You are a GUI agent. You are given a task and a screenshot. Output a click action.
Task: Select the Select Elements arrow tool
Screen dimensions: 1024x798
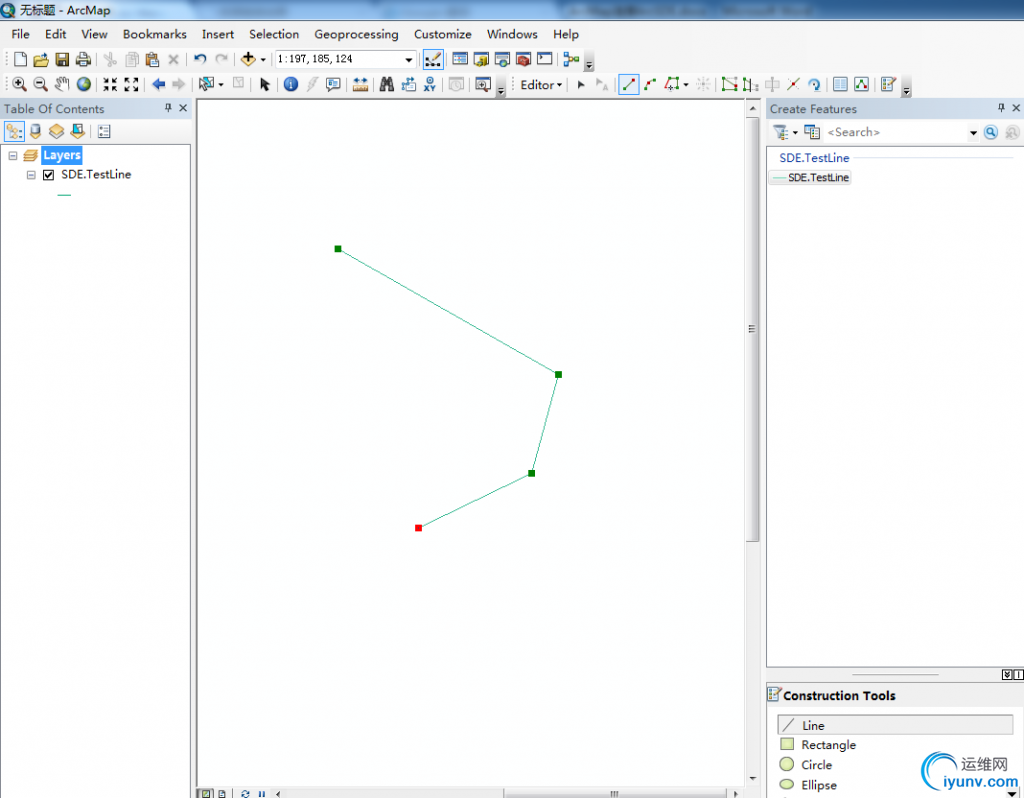[x=264, y=84]
